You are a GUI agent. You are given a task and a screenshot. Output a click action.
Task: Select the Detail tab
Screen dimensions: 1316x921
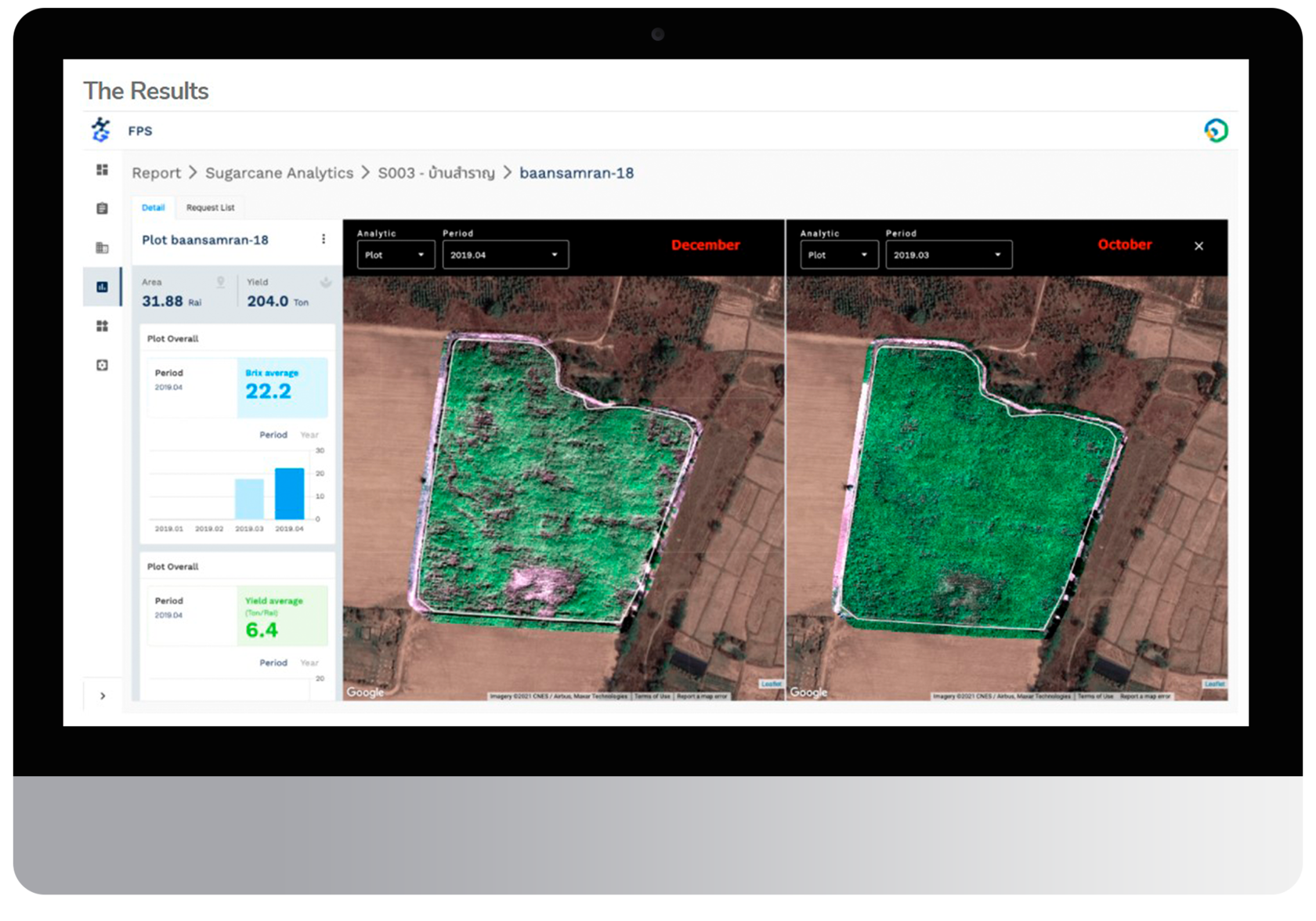pyautogui.click(x=153, y=208)
